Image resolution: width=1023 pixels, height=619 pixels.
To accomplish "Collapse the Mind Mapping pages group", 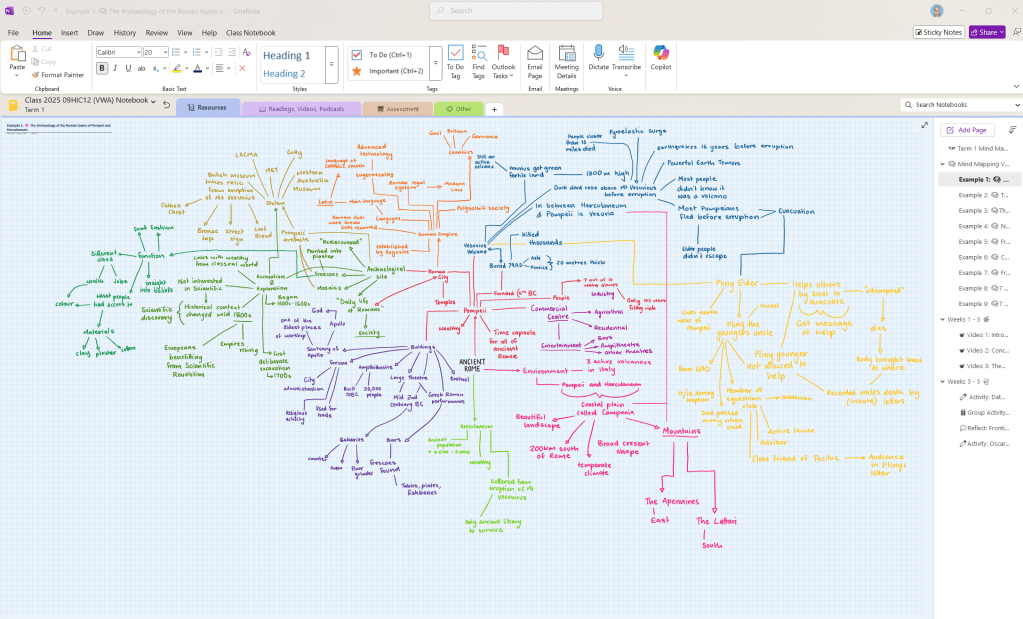I will 942,164.
